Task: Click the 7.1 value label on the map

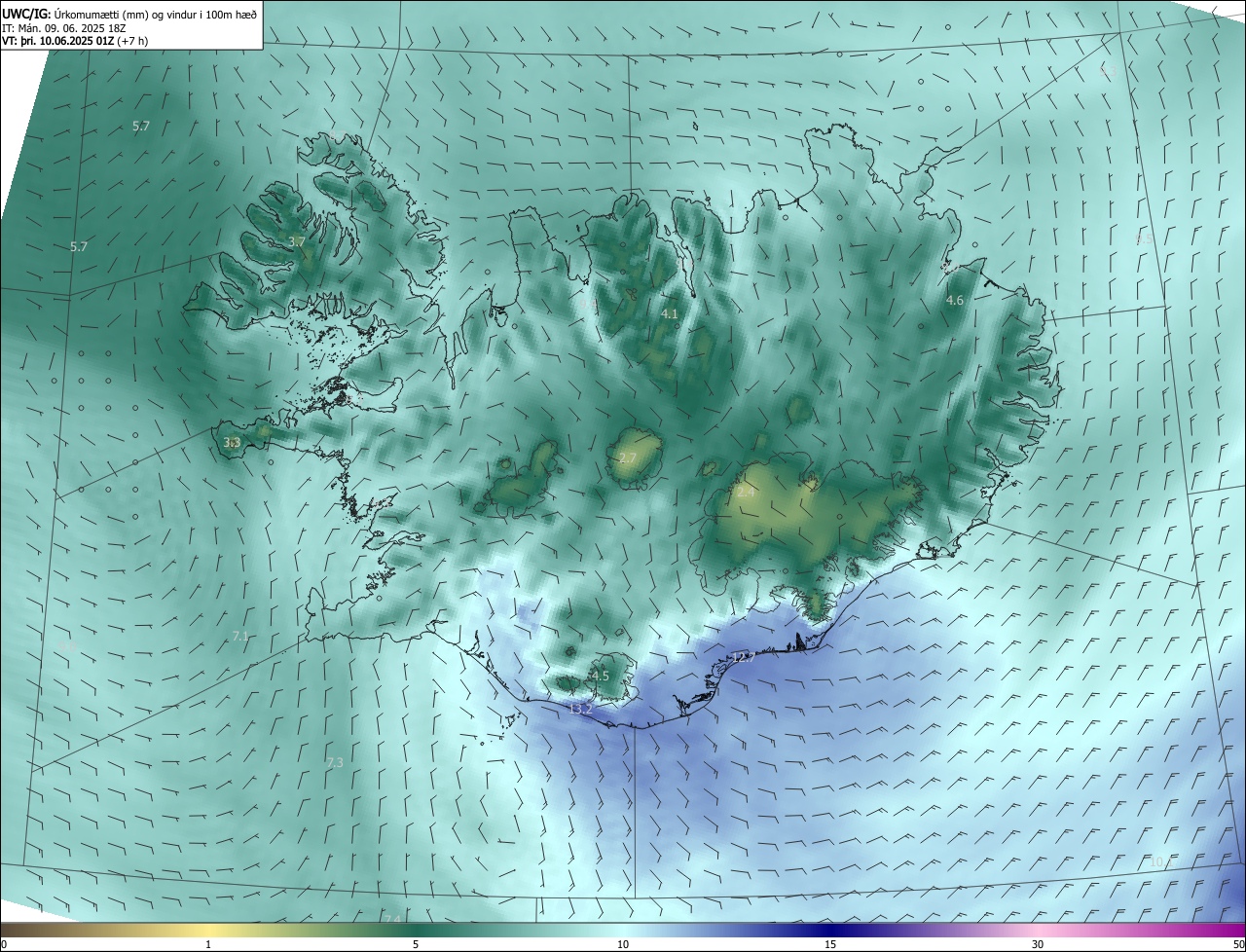Action: 240,636
